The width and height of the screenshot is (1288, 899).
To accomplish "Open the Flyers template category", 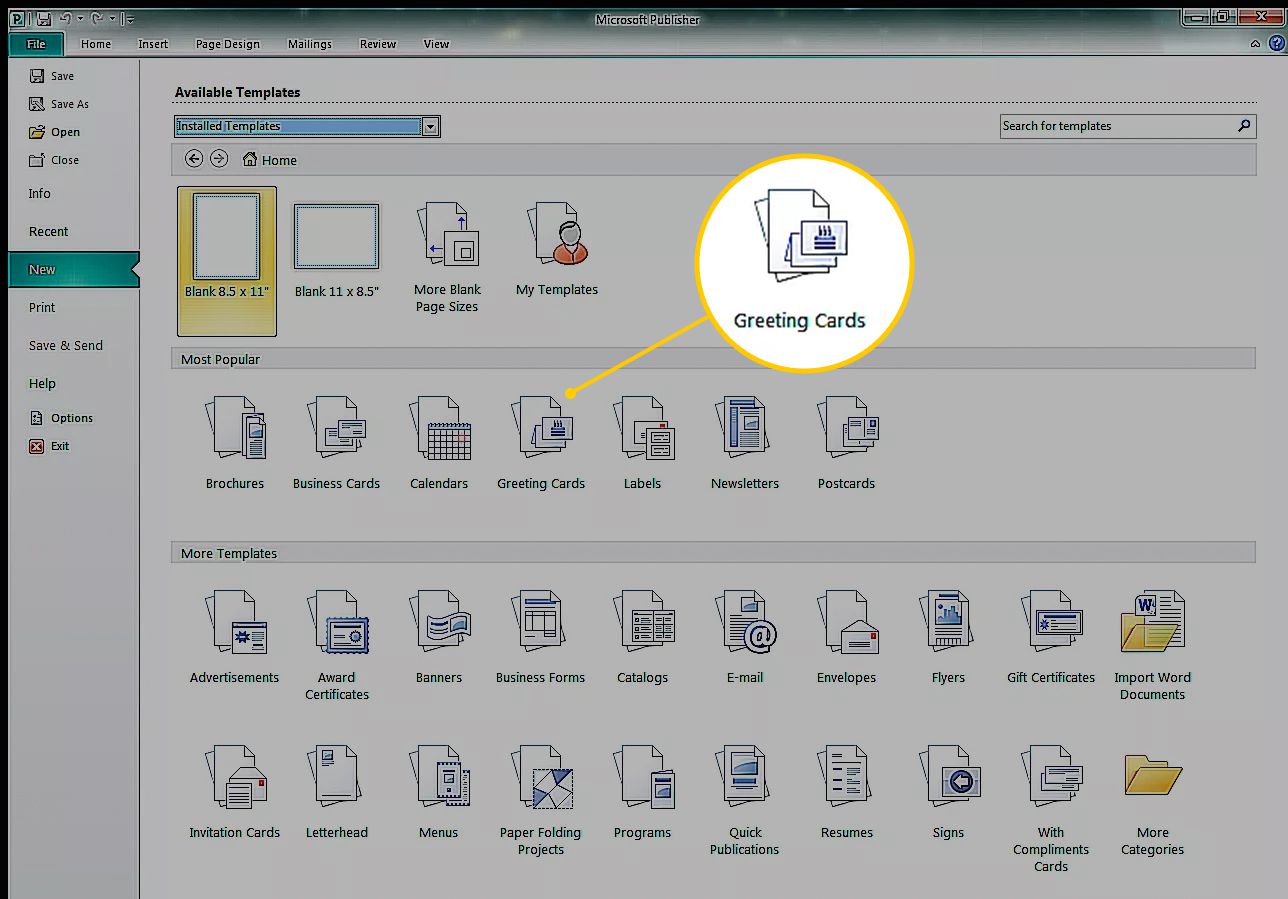I will point(949,636).
